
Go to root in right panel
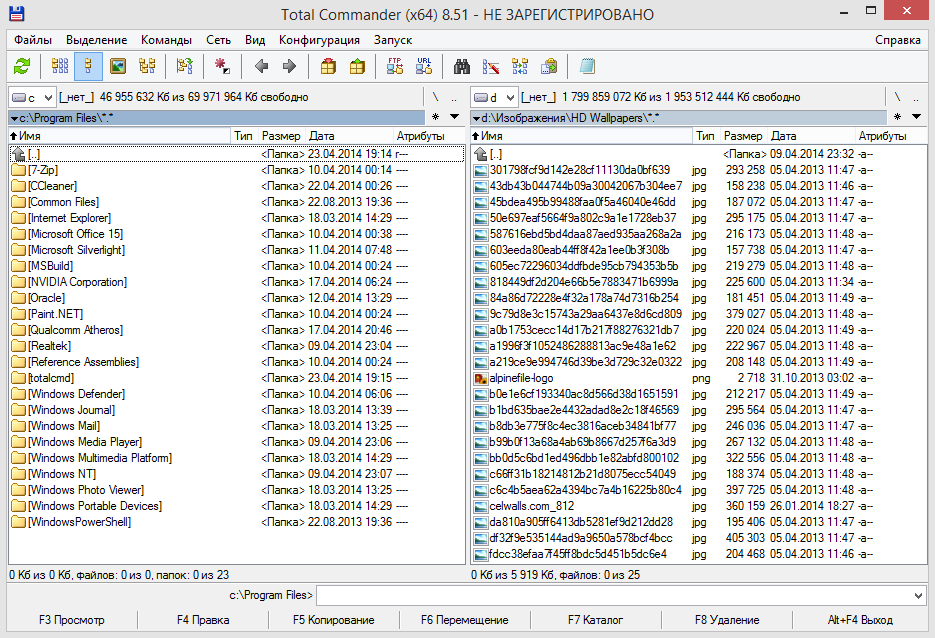point(897,97)
